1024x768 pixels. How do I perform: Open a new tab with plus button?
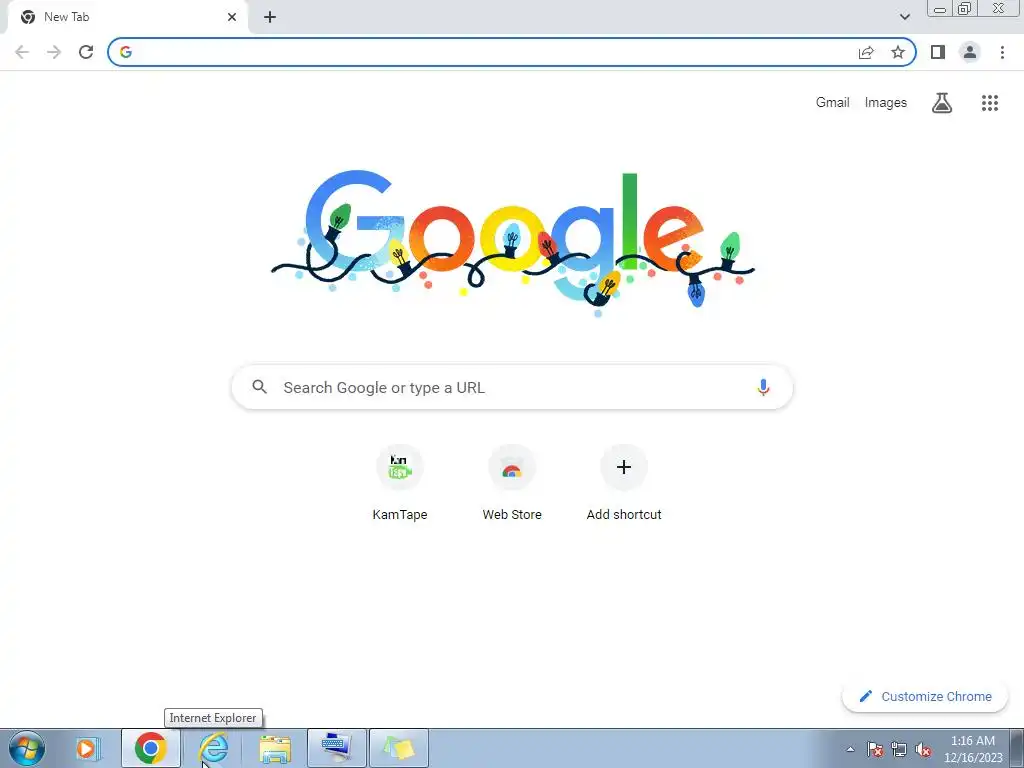click(x=270, y=17)
